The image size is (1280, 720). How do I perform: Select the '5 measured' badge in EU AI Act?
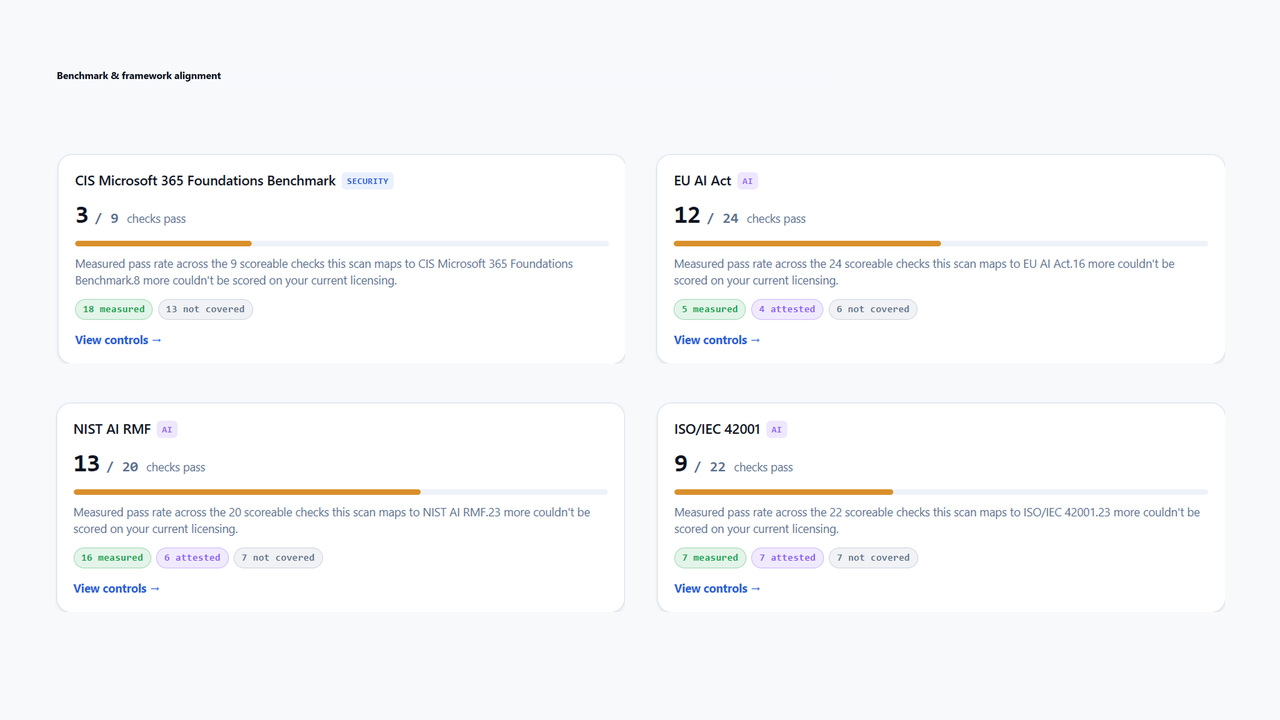coord(710,309)
